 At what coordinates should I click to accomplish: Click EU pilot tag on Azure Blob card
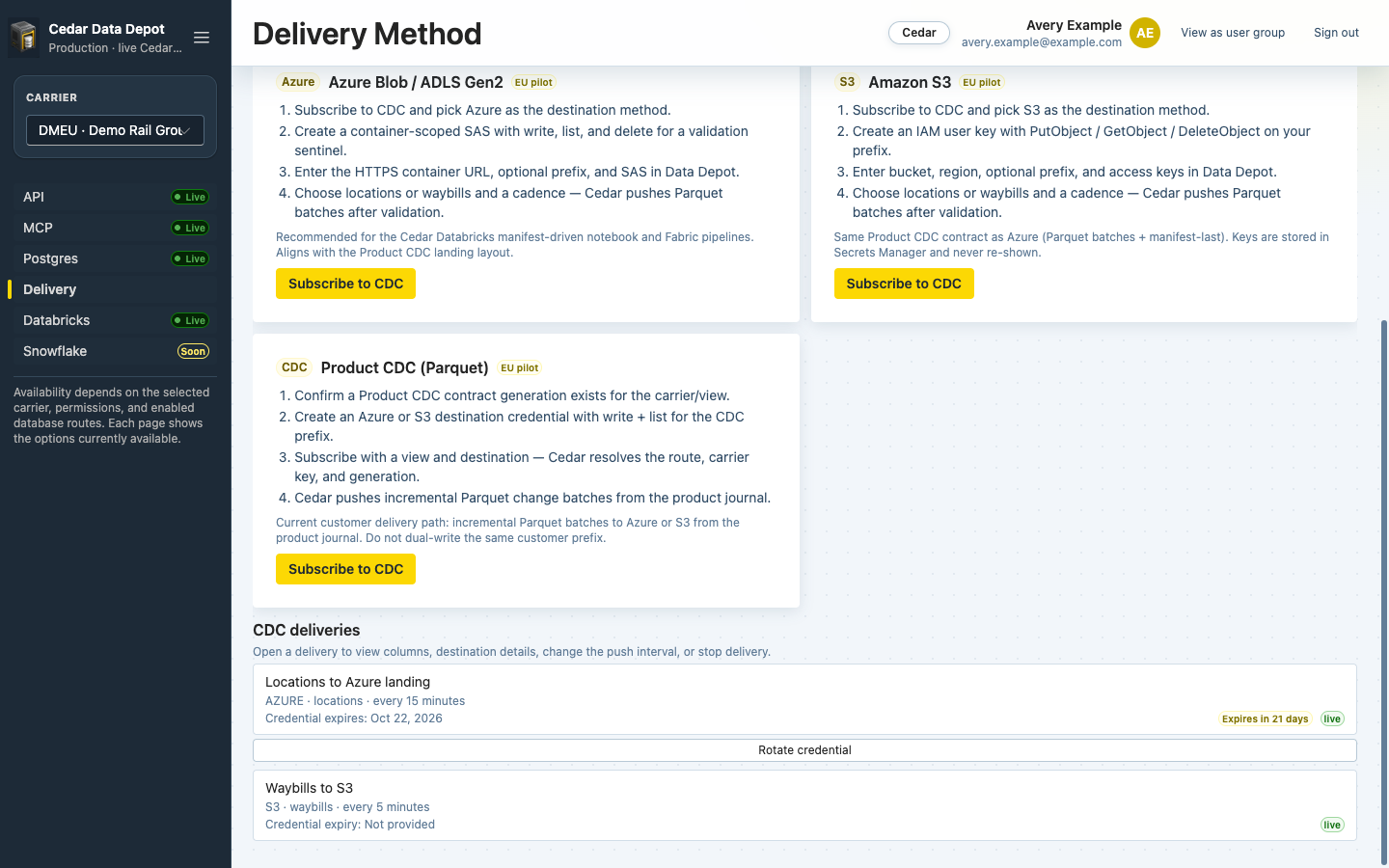coord(533,83)
